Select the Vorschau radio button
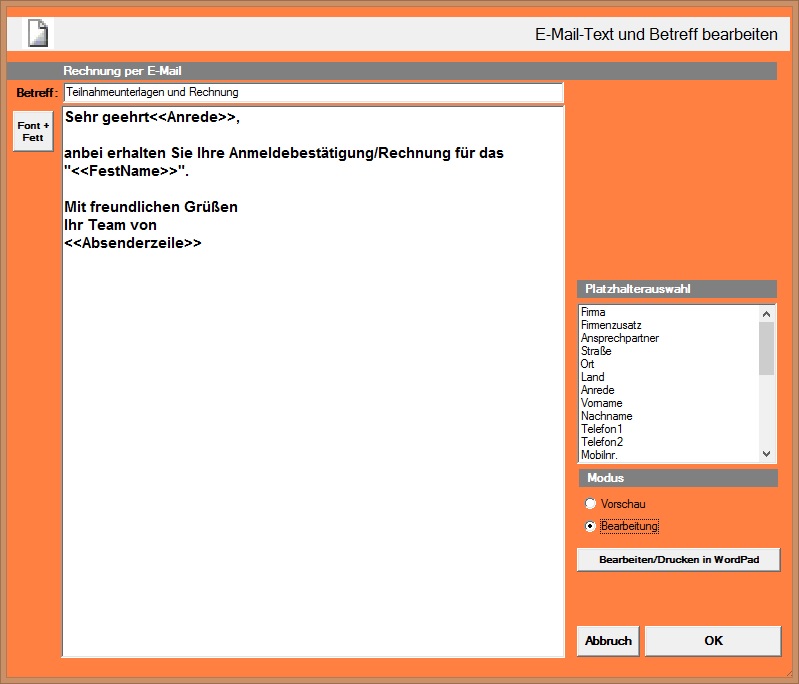This screenshot has width=799, height=684. pyautogui.click(x=591, y=504)
